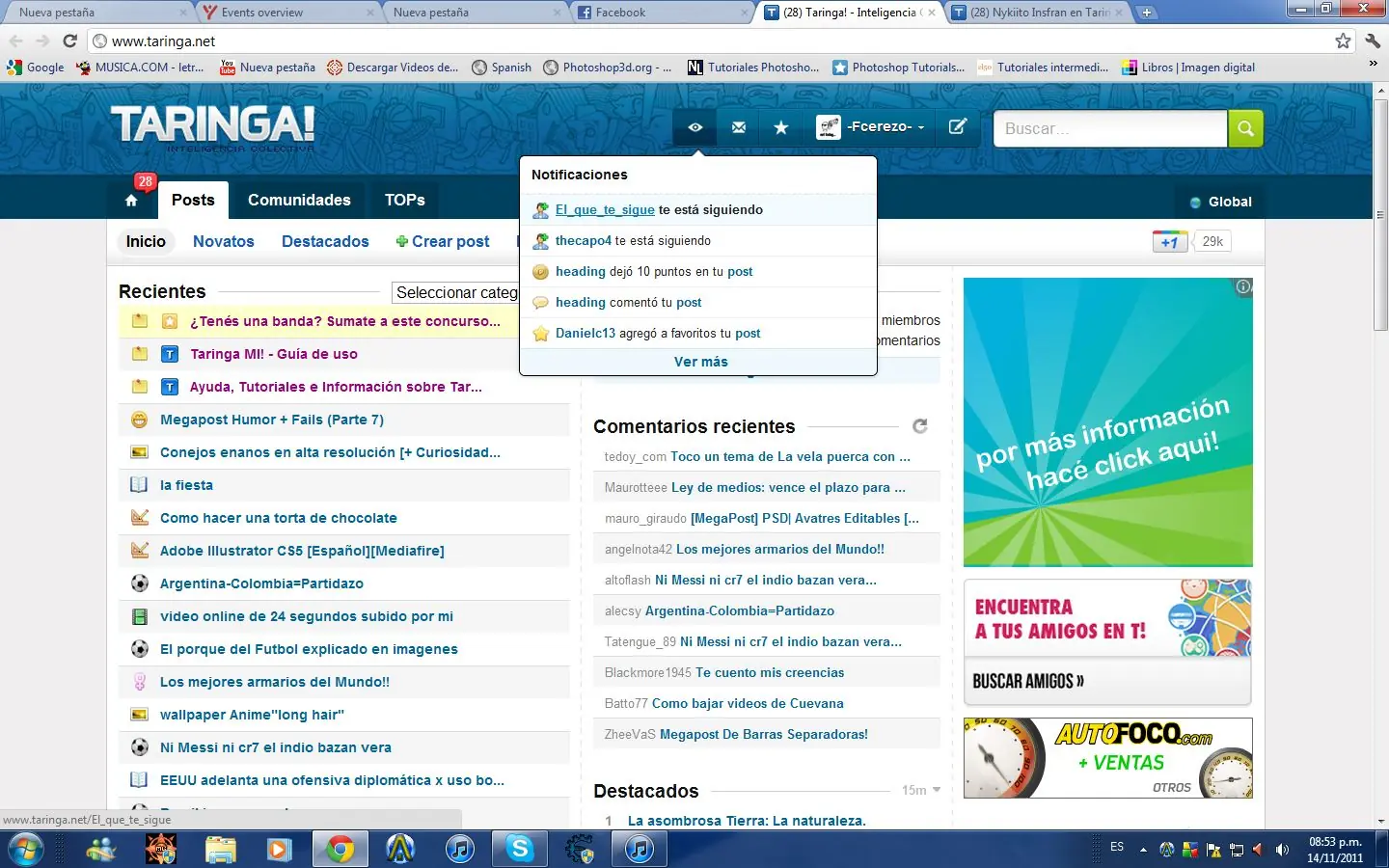This screenshot has width=1389, height=868.
Task: Reload the page in Chrome
Action: pyautogui.click(x=69, y=41)
